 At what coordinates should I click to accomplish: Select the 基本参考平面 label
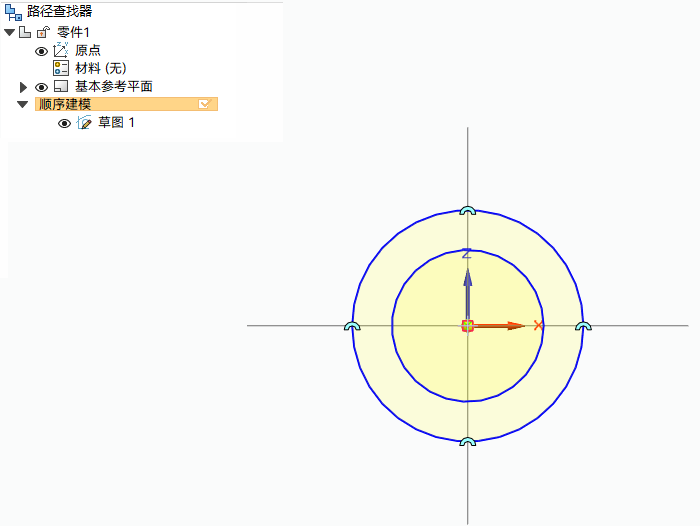coord(114,86)
